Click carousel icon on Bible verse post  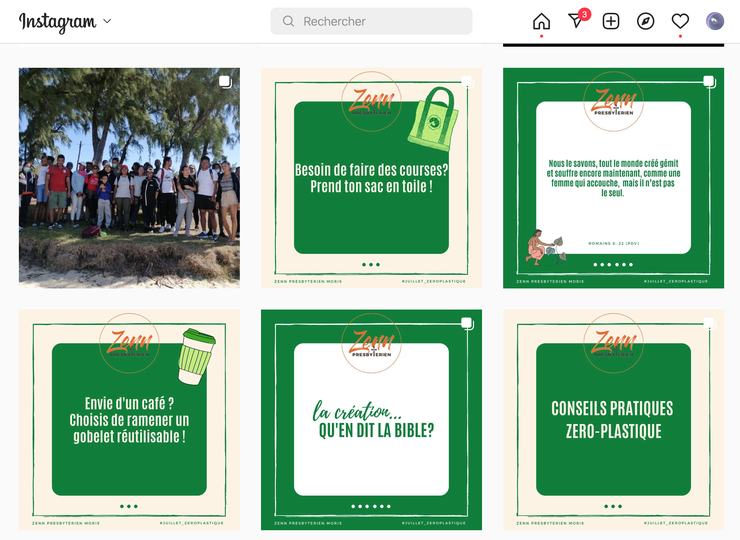709,81
